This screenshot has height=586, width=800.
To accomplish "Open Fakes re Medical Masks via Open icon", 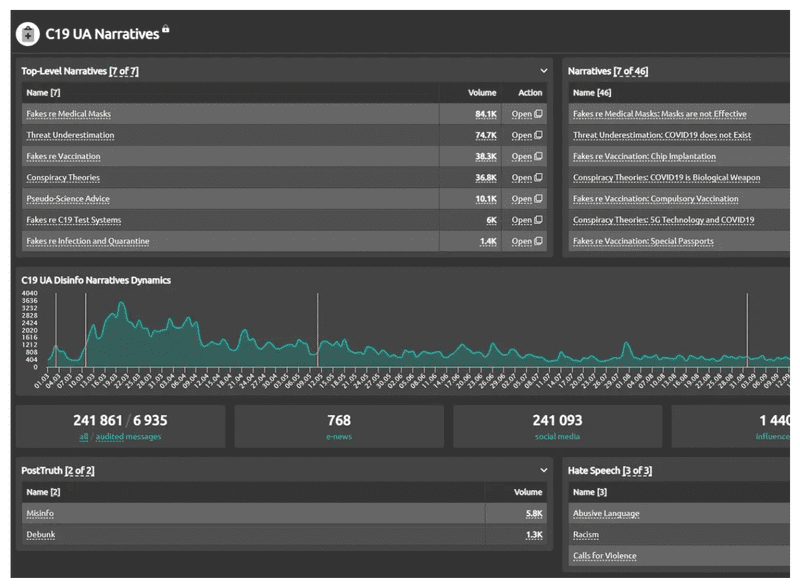I will point(538,114).
